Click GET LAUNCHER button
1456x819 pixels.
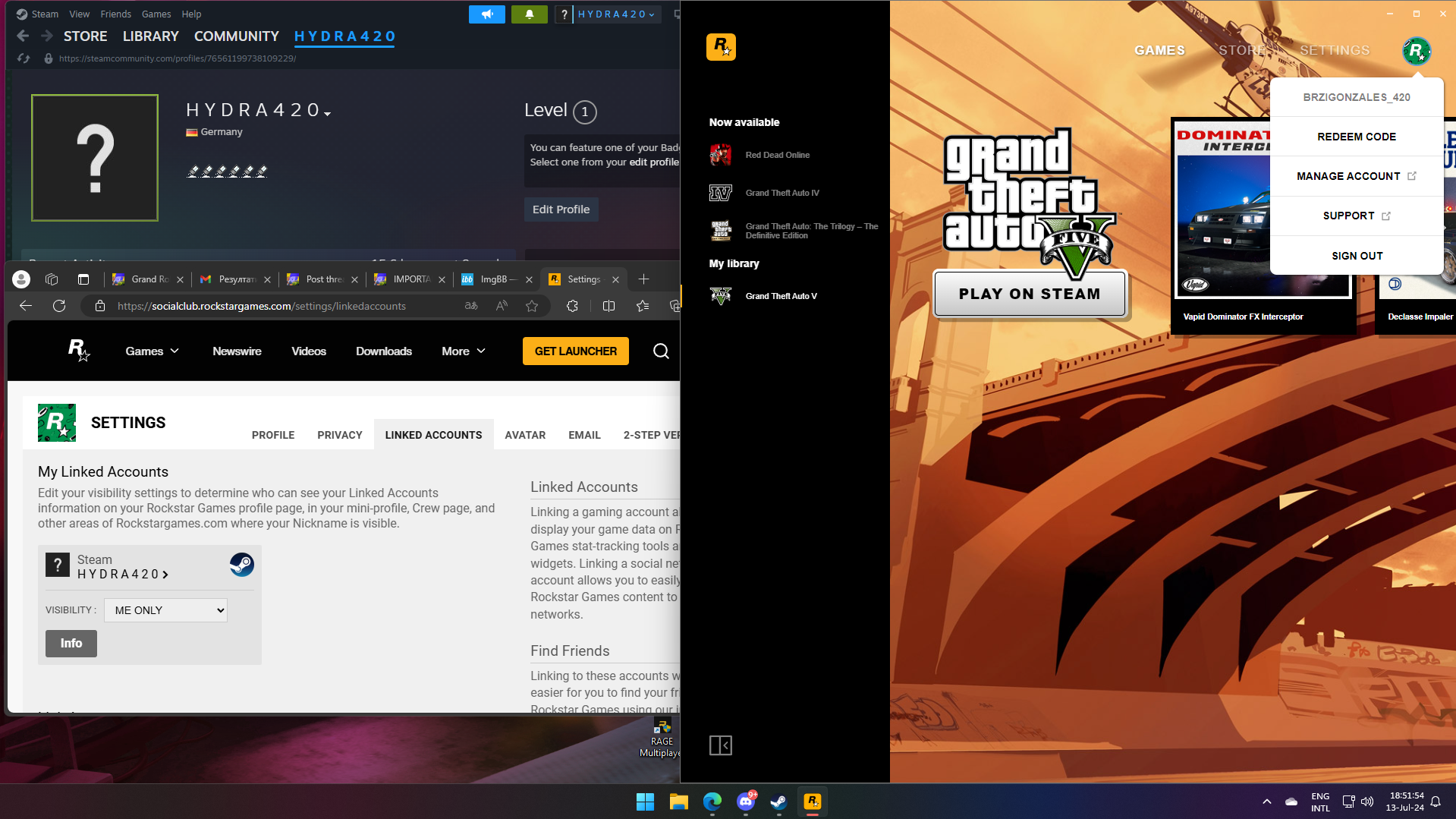click(x=576, y=351)
